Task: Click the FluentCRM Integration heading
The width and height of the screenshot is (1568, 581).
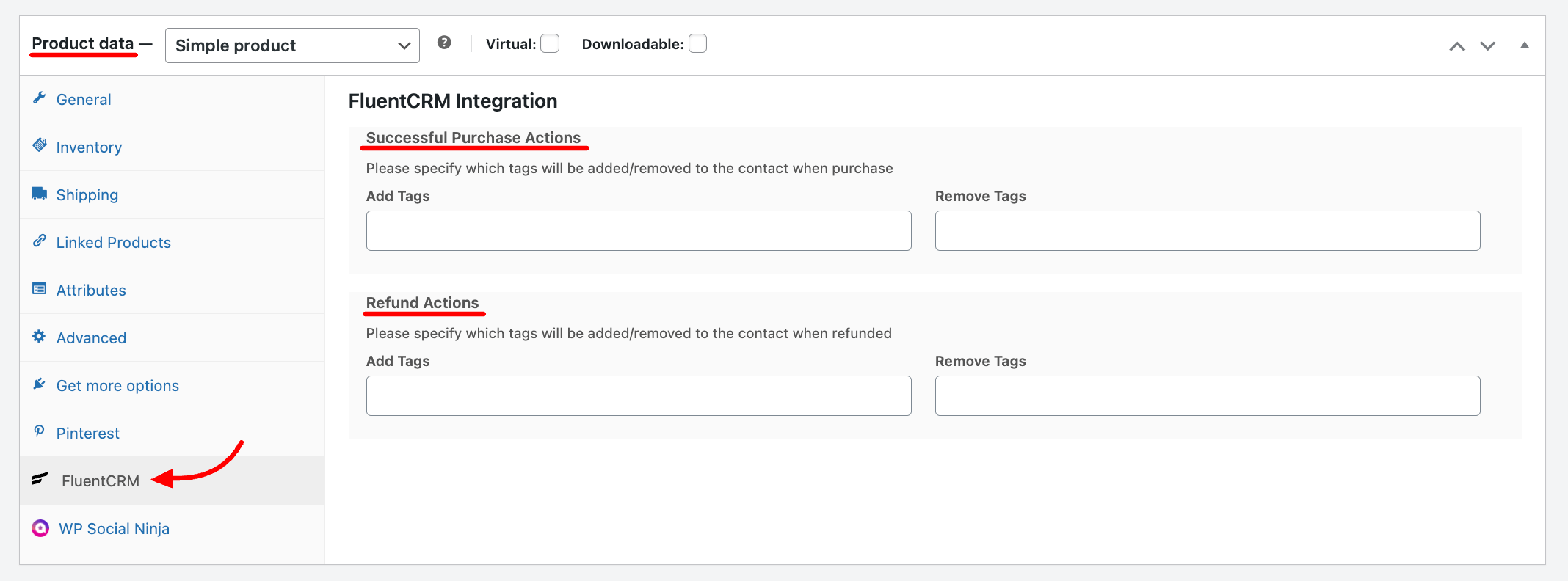Action: coord(453,101)
